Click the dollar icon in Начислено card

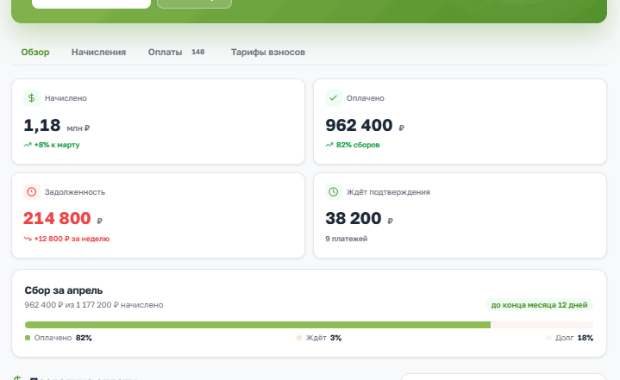[x=32, y=98]
